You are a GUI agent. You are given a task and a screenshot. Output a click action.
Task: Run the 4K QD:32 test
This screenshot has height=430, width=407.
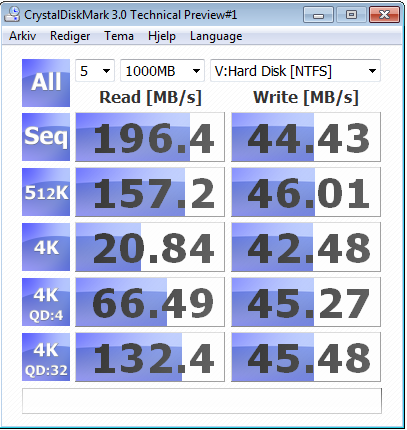tap(46, 357)
